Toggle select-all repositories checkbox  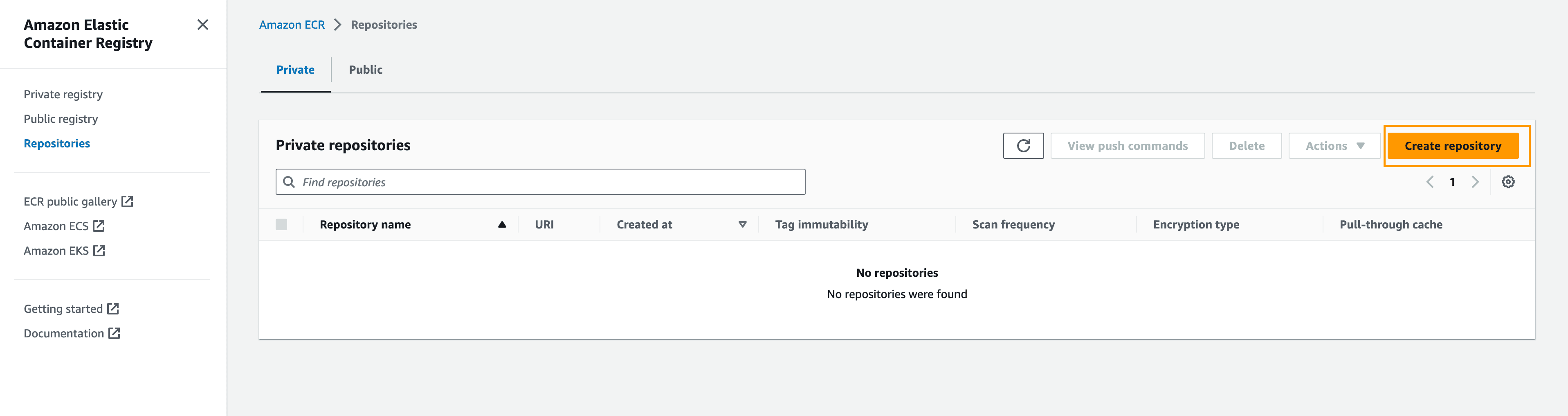[x=281, y=225]
